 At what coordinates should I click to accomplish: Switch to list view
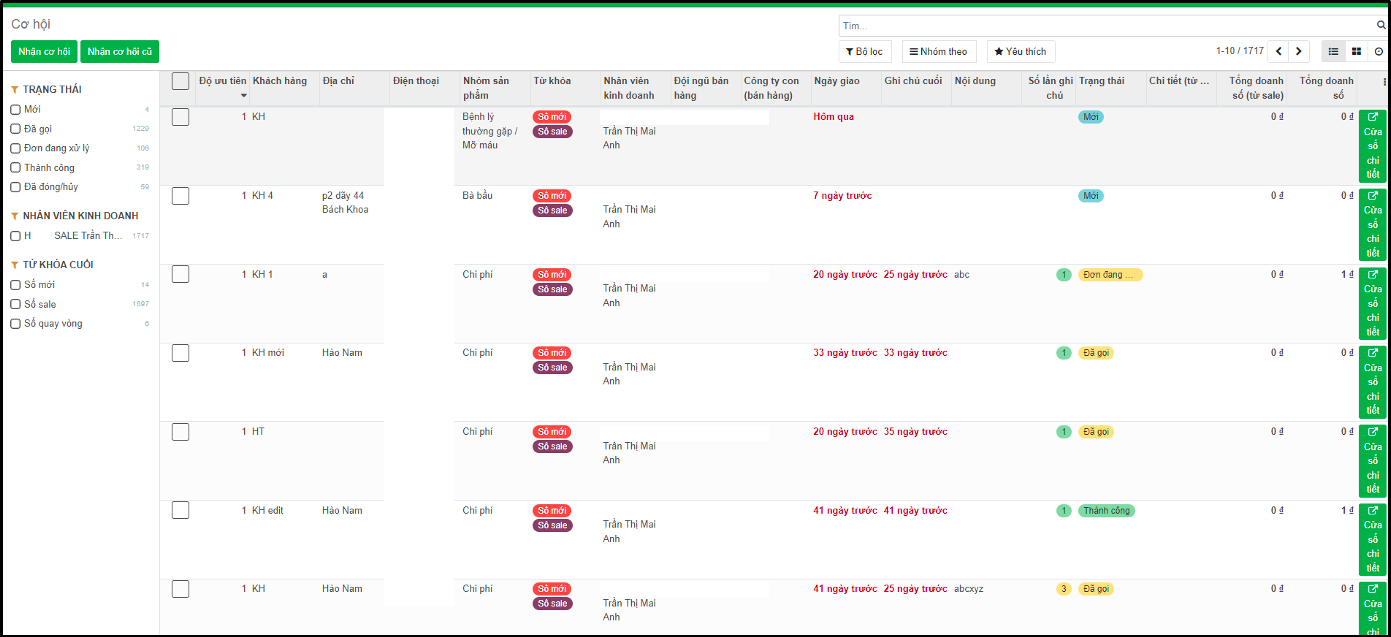point(1333,51)
